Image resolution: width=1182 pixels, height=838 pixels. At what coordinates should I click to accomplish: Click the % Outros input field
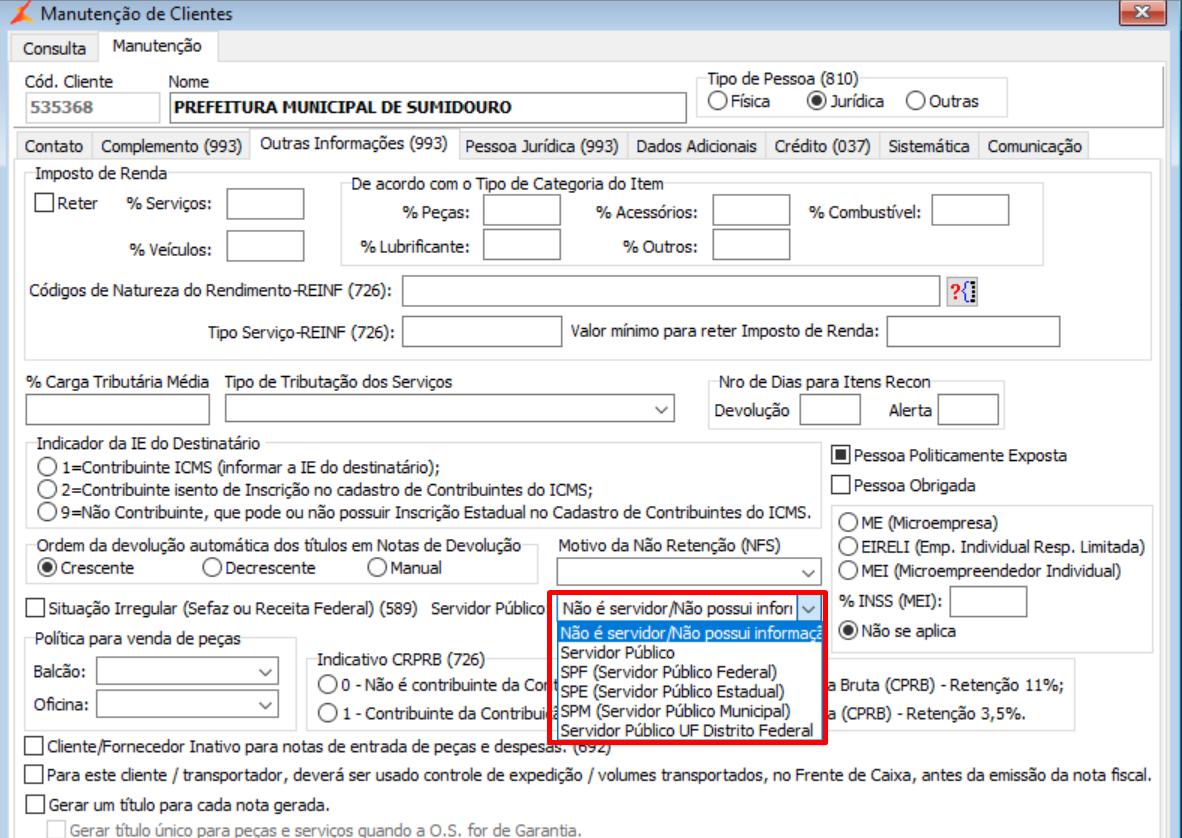(752, 245)
